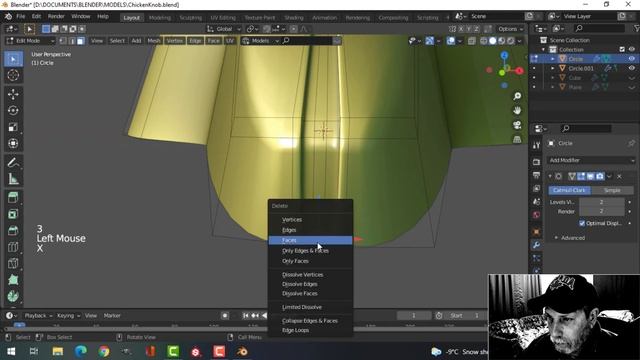Choose Limited Dissolve in Delete menu

[302, 307]
